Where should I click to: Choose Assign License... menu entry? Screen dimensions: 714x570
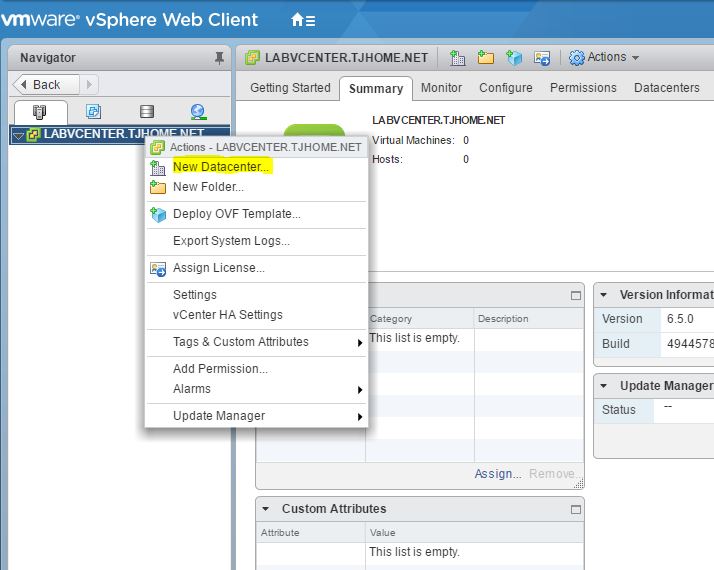(x=219, y=268)
